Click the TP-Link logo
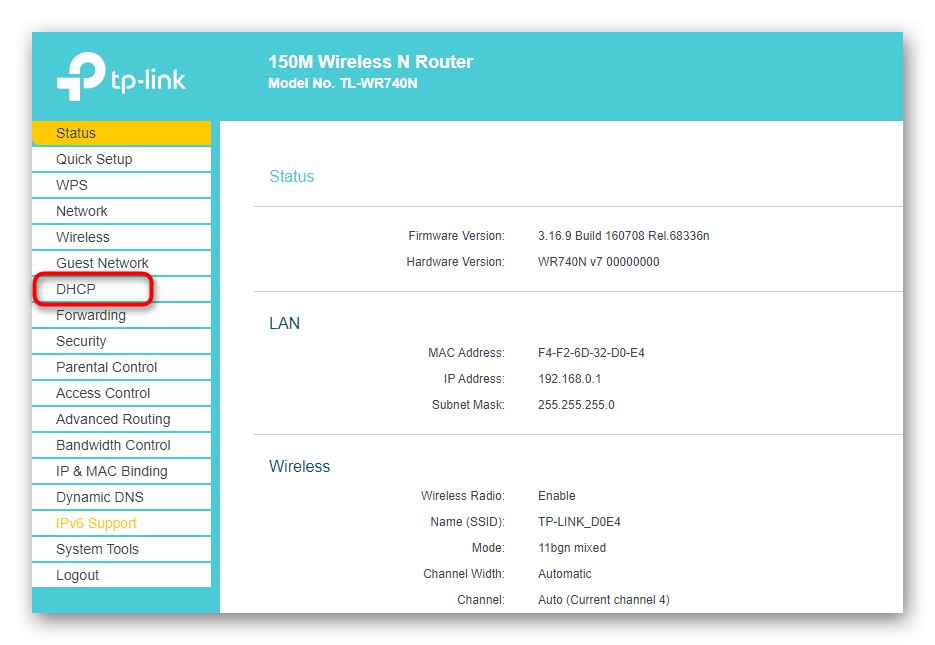The image size is (935, 645). pos(120,74)
